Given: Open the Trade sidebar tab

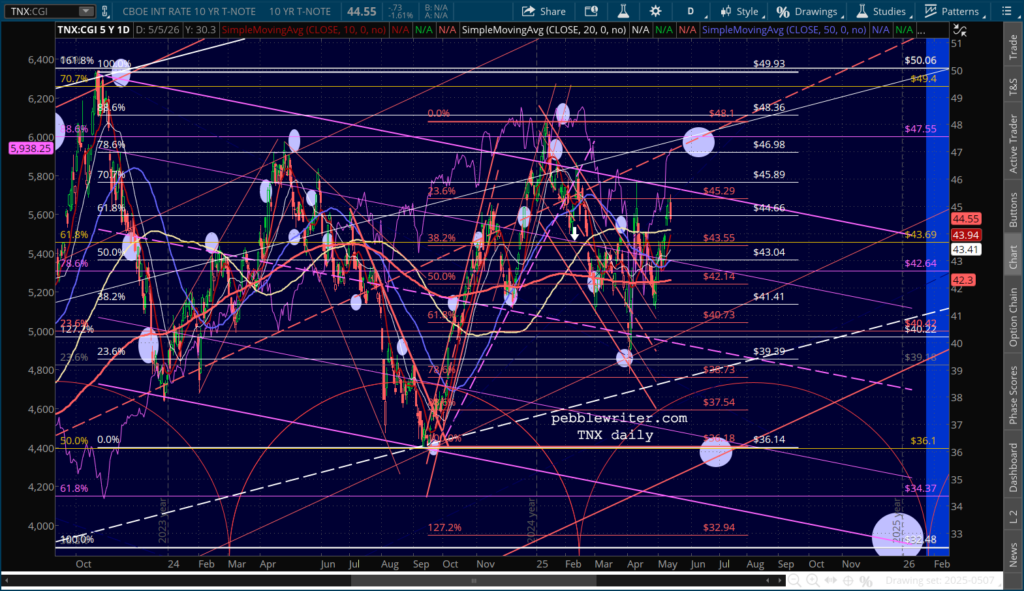Looking at the screenshot, I should pos(1013,47).
